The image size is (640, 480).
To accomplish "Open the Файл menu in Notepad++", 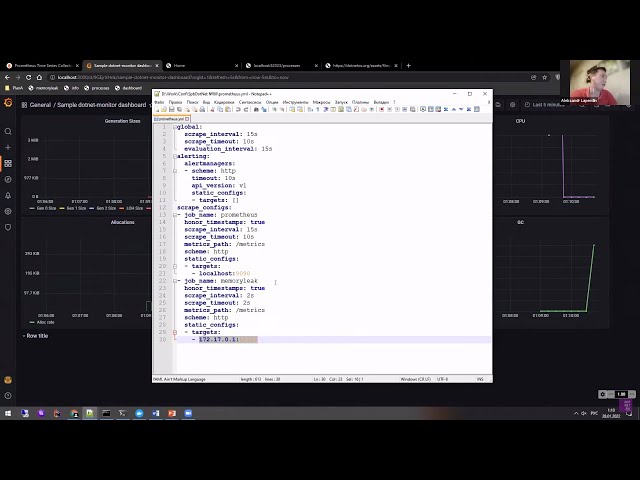I will (x=159, y=102).
